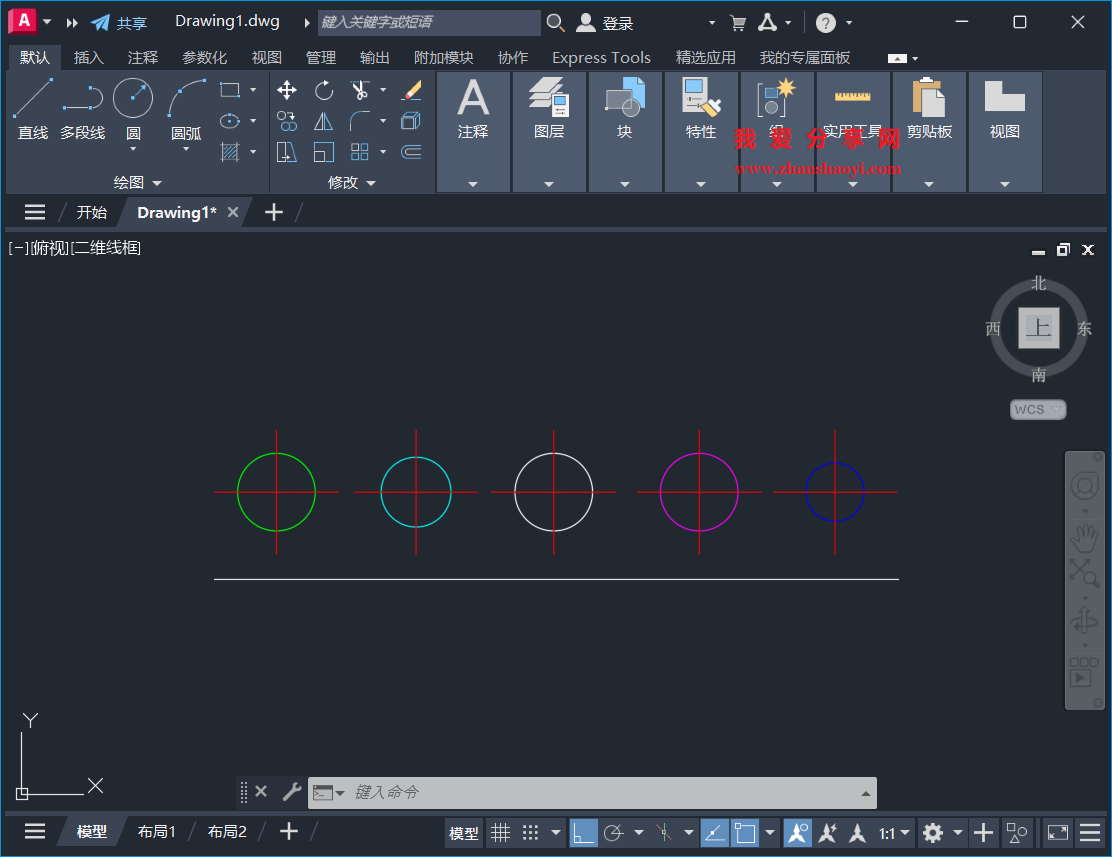Screen dimensions: 1112x857
Task: Click the 登录 sign-in link
Action: point(616,22)
